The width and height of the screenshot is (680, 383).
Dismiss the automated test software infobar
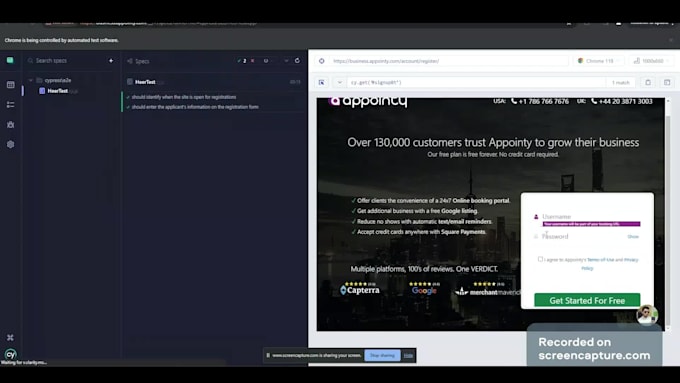(671, 40)
